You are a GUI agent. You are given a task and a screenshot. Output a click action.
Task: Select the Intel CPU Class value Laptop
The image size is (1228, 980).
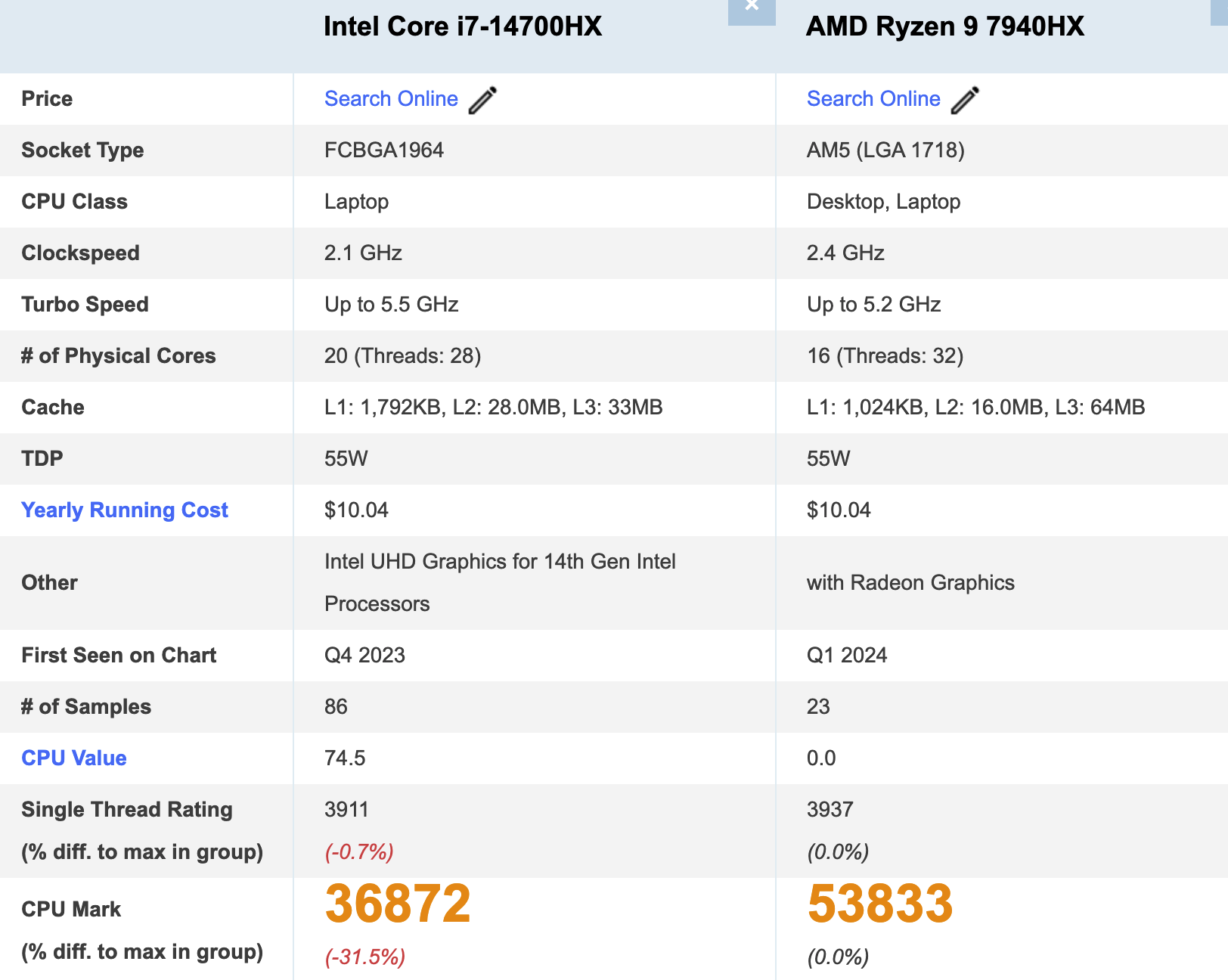pos(356,201)
